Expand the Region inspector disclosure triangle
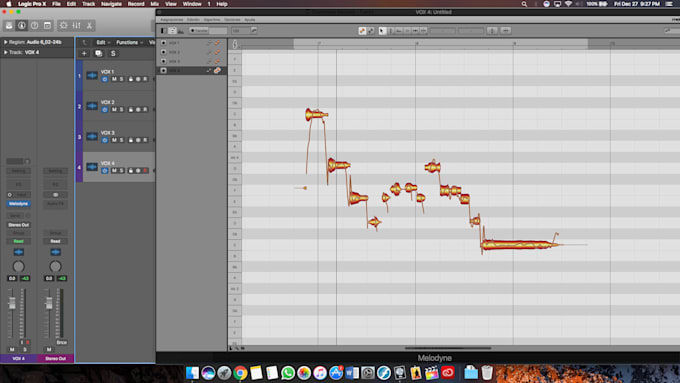Screen dimensions: 680x383 click(x=6, y=42)
